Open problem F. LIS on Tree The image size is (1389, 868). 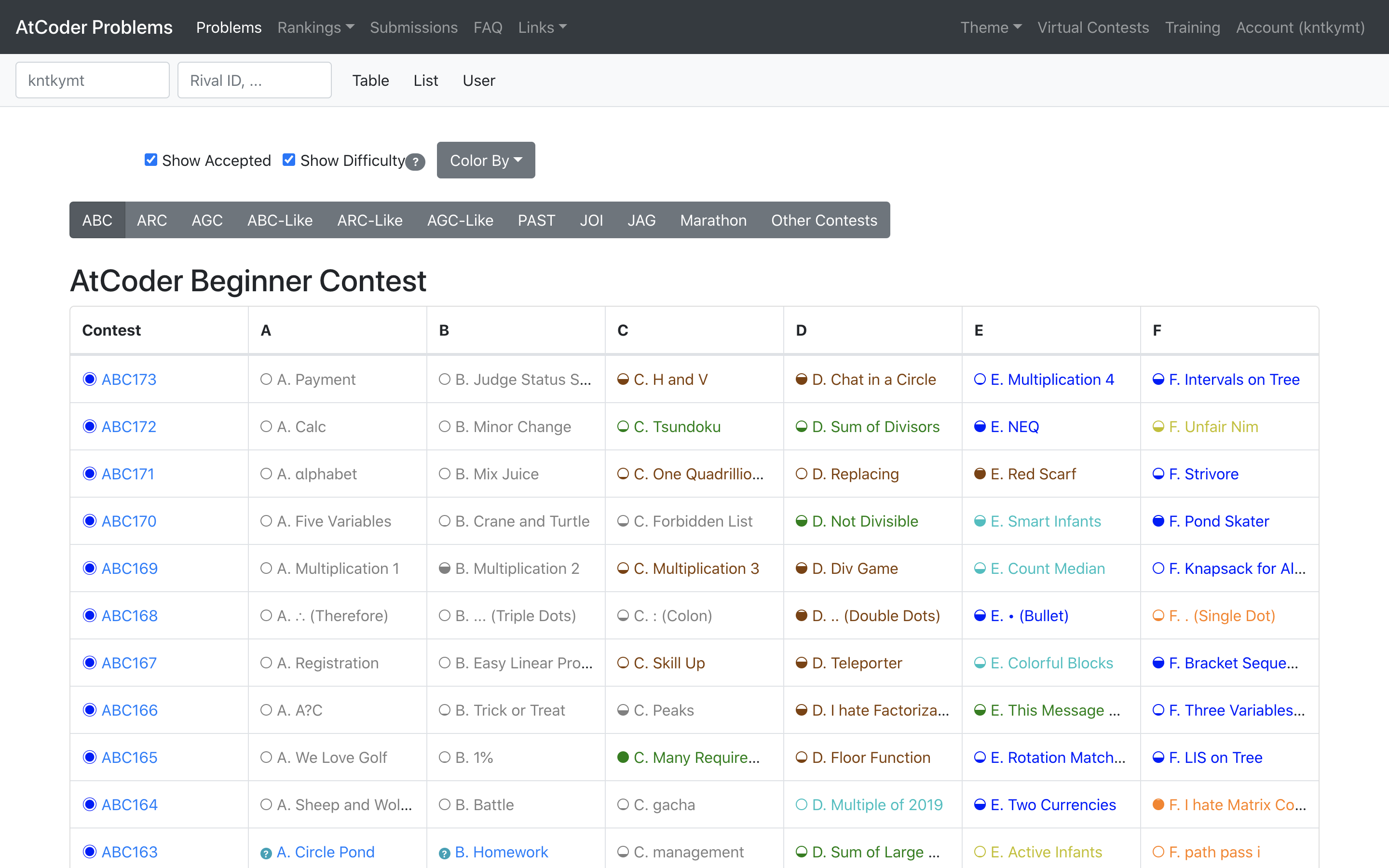click(x=1216, y=757)
